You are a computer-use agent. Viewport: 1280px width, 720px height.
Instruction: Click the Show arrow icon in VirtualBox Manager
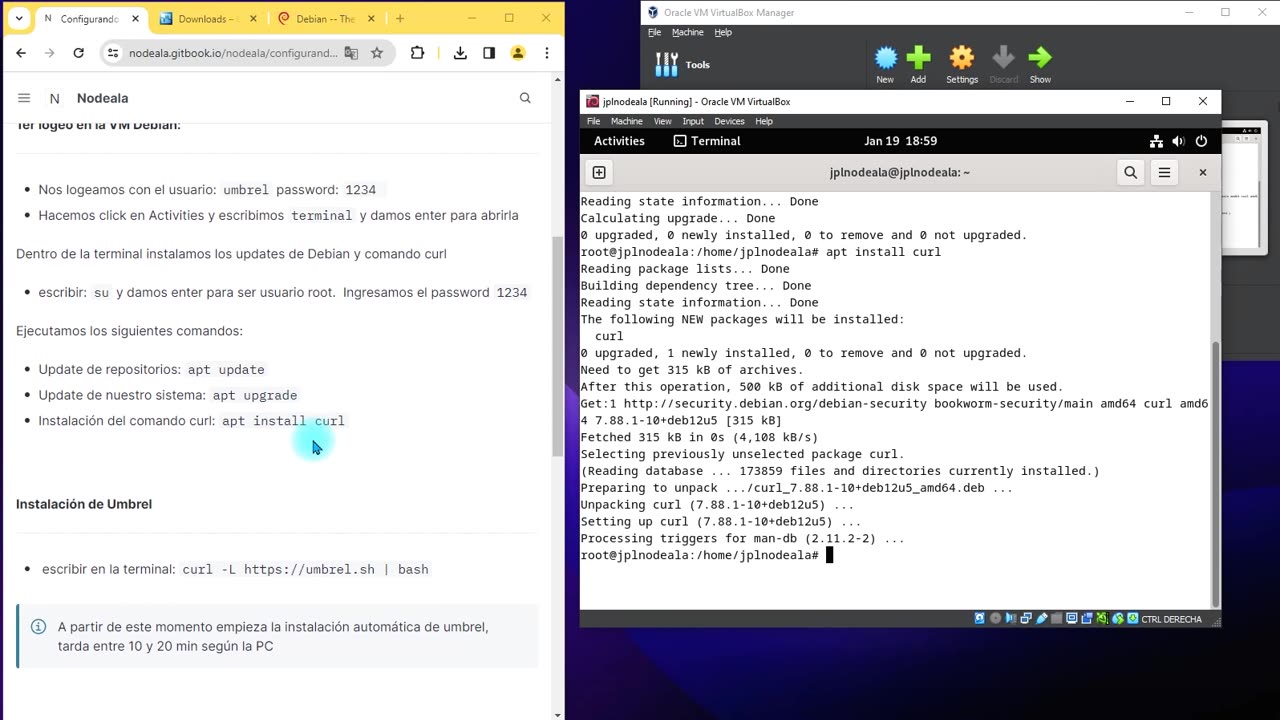pos(1040,58)
